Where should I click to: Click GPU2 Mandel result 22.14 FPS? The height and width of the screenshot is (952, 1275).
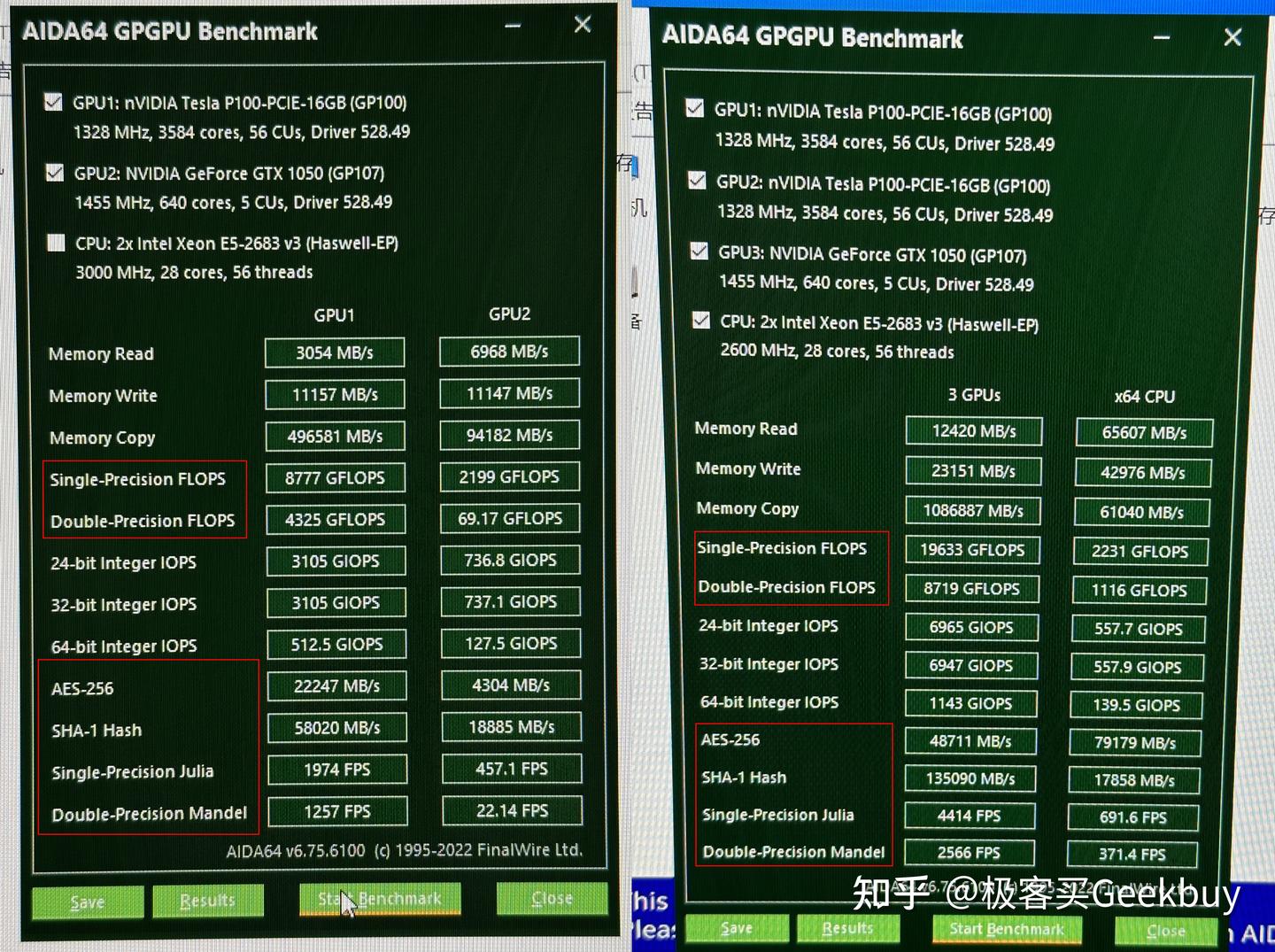point(512,810)
